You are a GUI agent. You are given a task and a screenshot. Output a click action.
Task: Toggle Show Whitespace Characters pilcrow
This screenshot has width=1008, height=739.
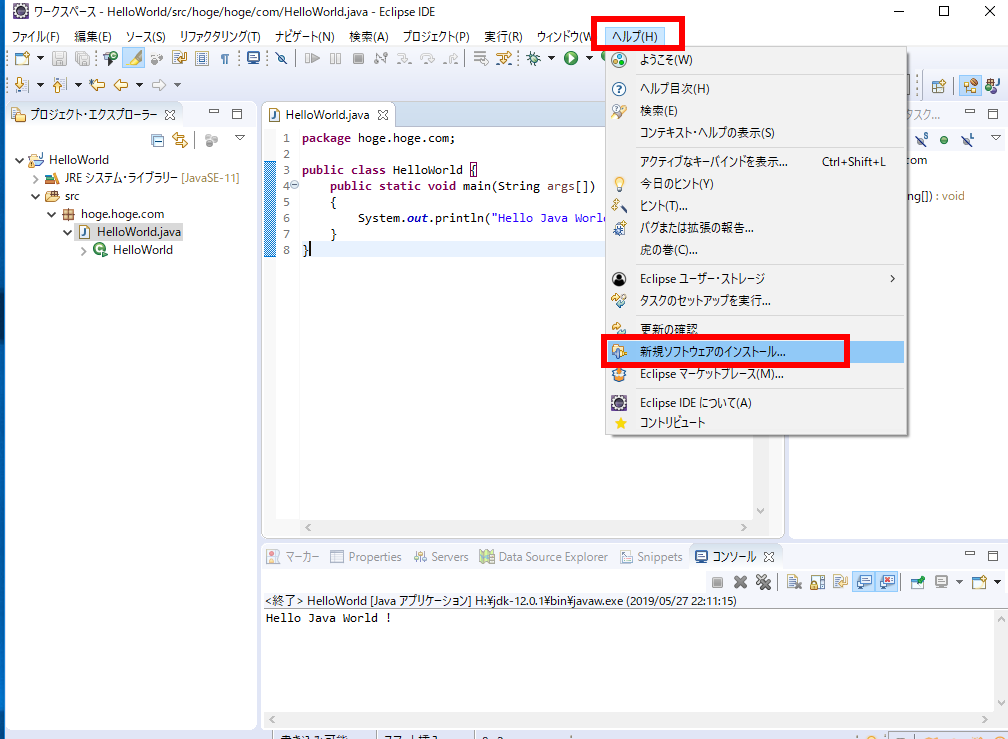click(225, 58)
